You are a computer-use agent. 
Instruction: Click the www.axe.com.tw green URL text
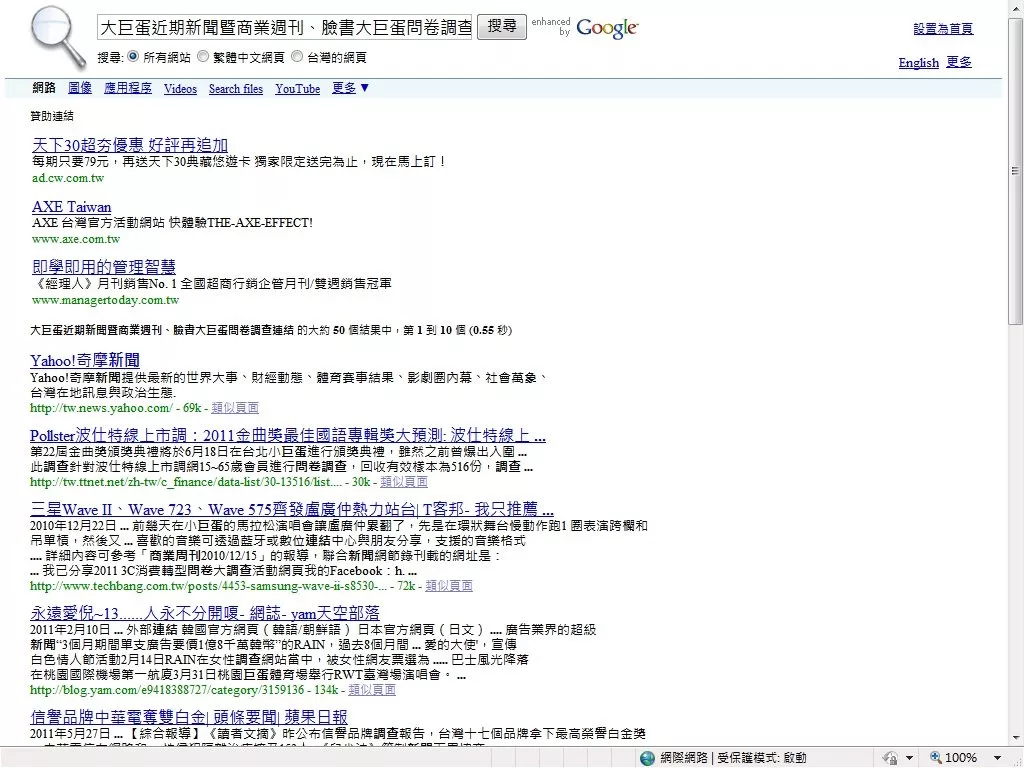pos(76,239)
